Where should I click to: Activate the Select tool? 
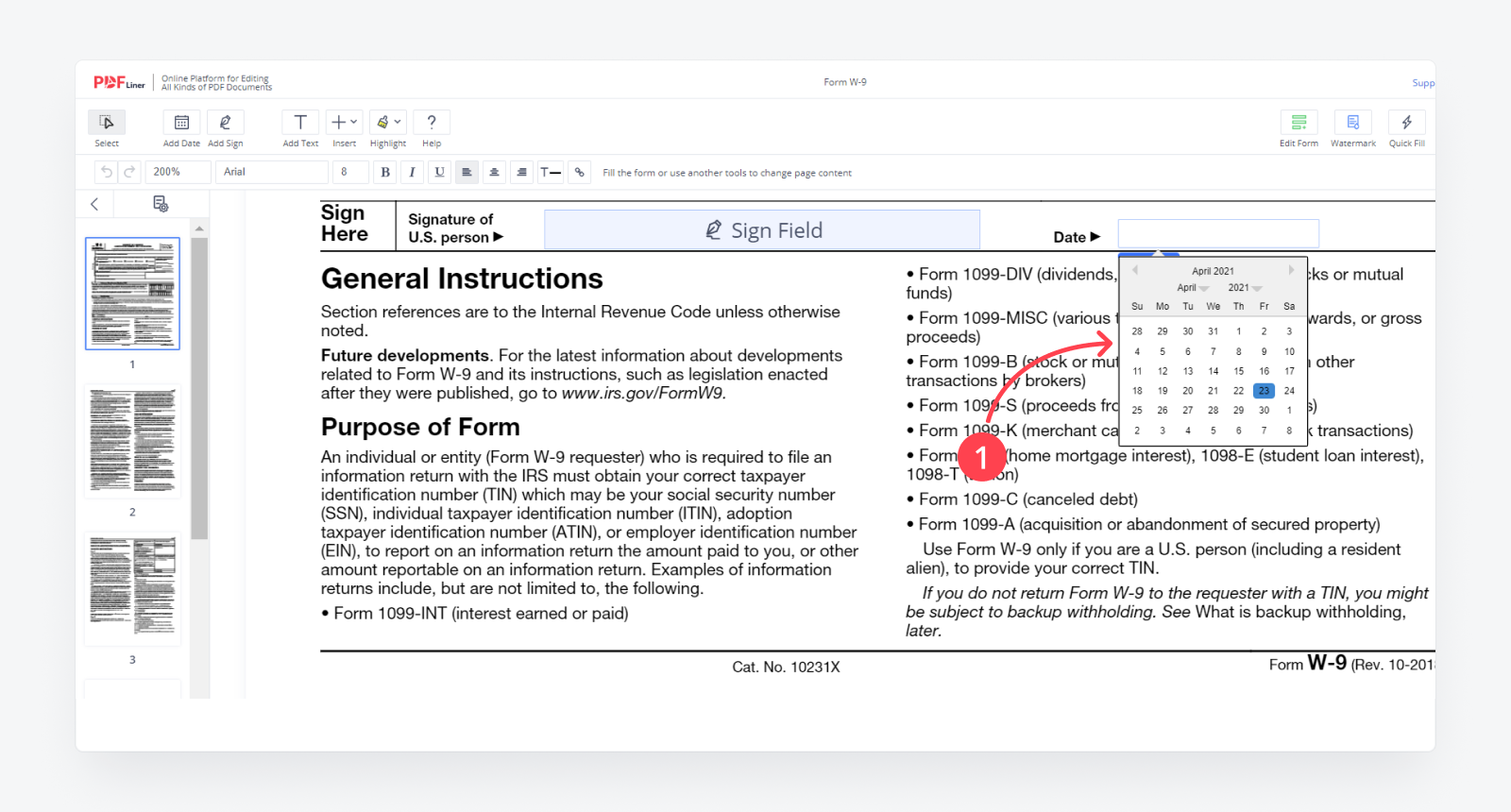pyautogui.click(x=107, y=122)
